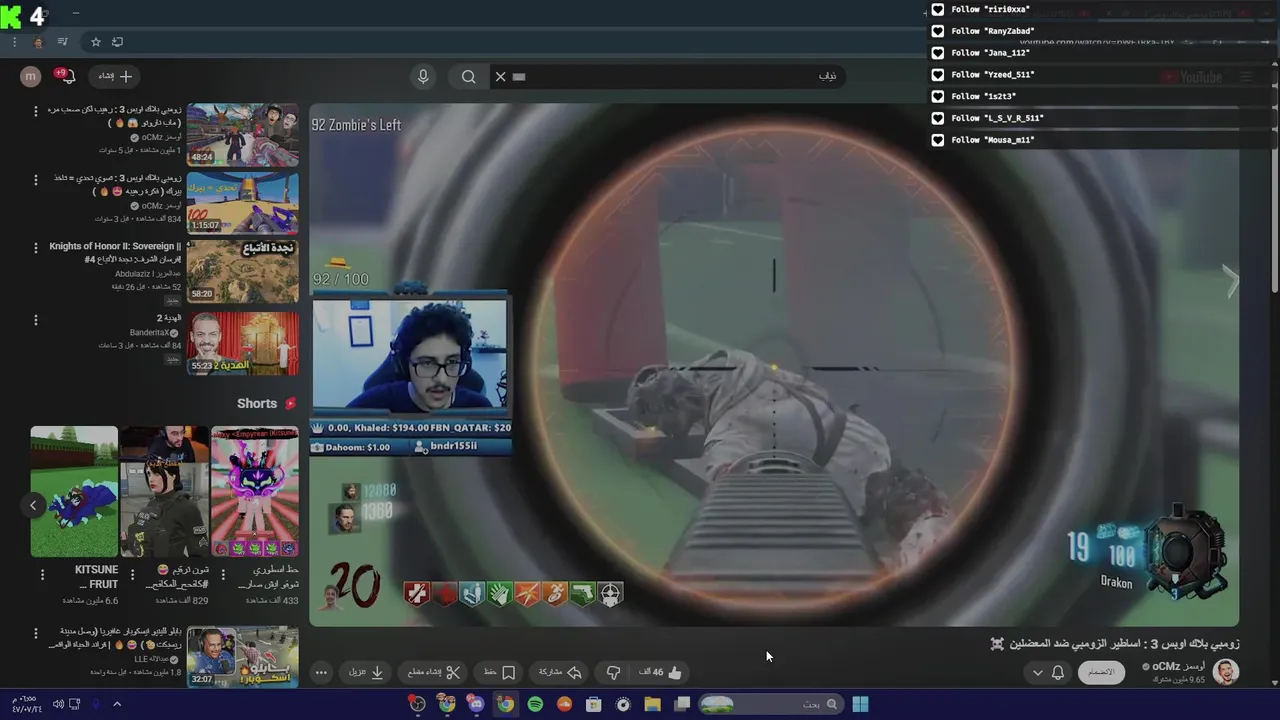Open the YouTube hamburger guide menu
Viewport: 1280px width, 720px height.
tap(1246, 77)
